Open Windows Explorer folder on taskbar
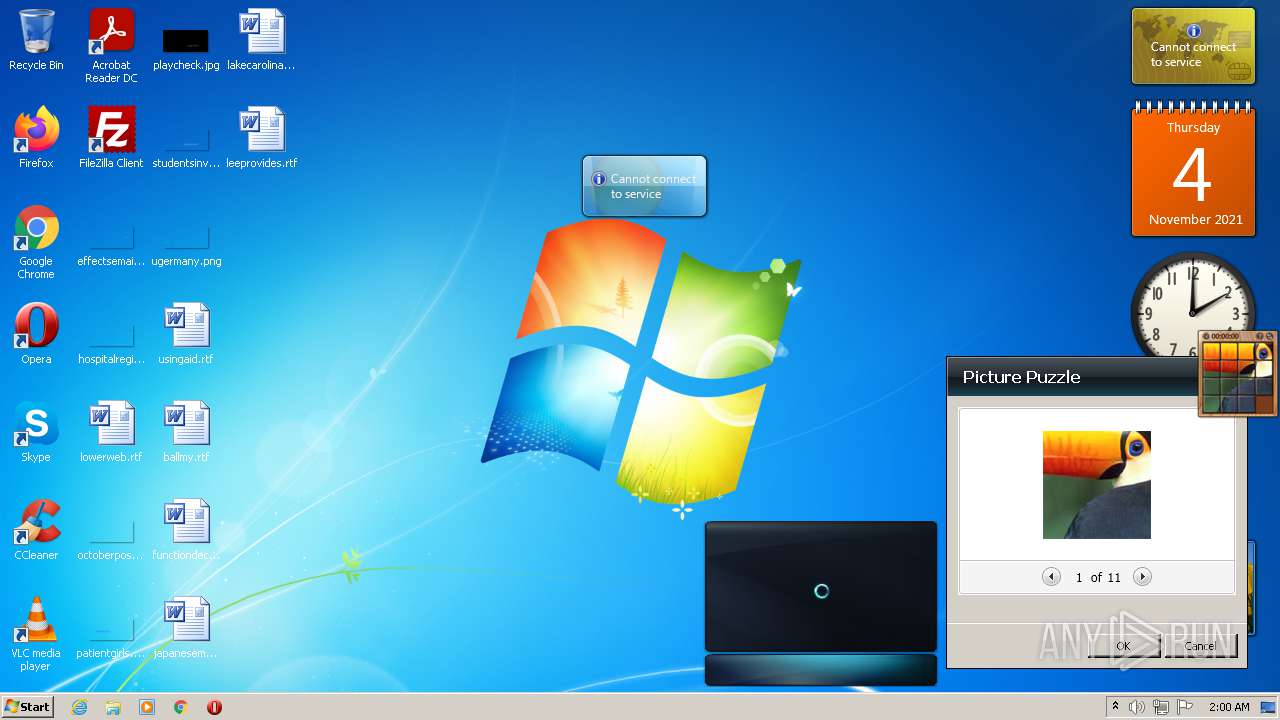The image size is (1280, 720). pyautogui.click(x=113, y=707)
